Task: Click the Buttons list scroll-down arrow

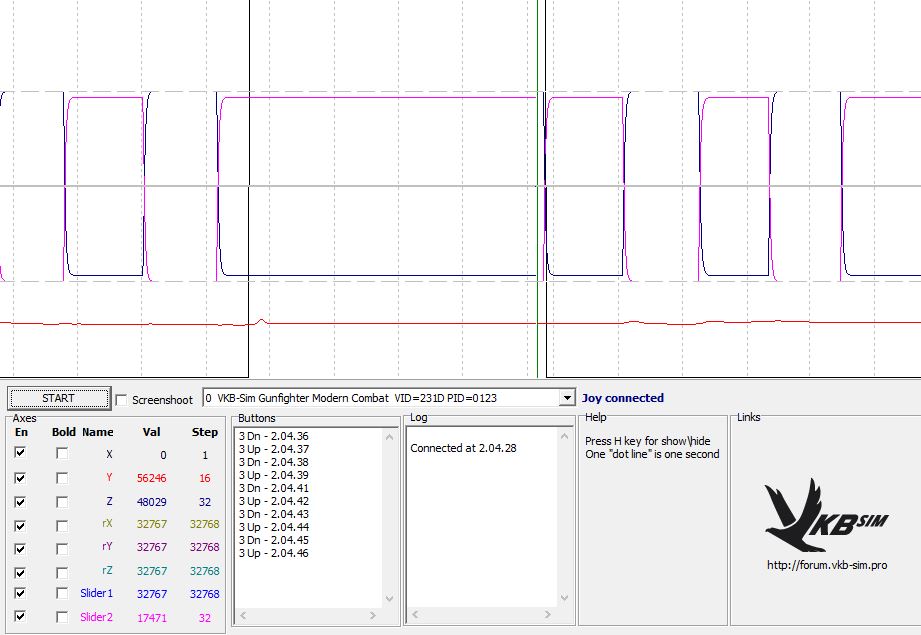Action: [390, 599]
